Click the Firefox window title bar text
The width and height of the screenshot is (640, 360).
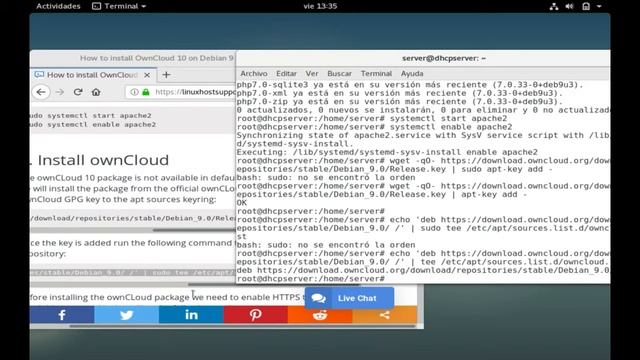[x=157, y=58]
